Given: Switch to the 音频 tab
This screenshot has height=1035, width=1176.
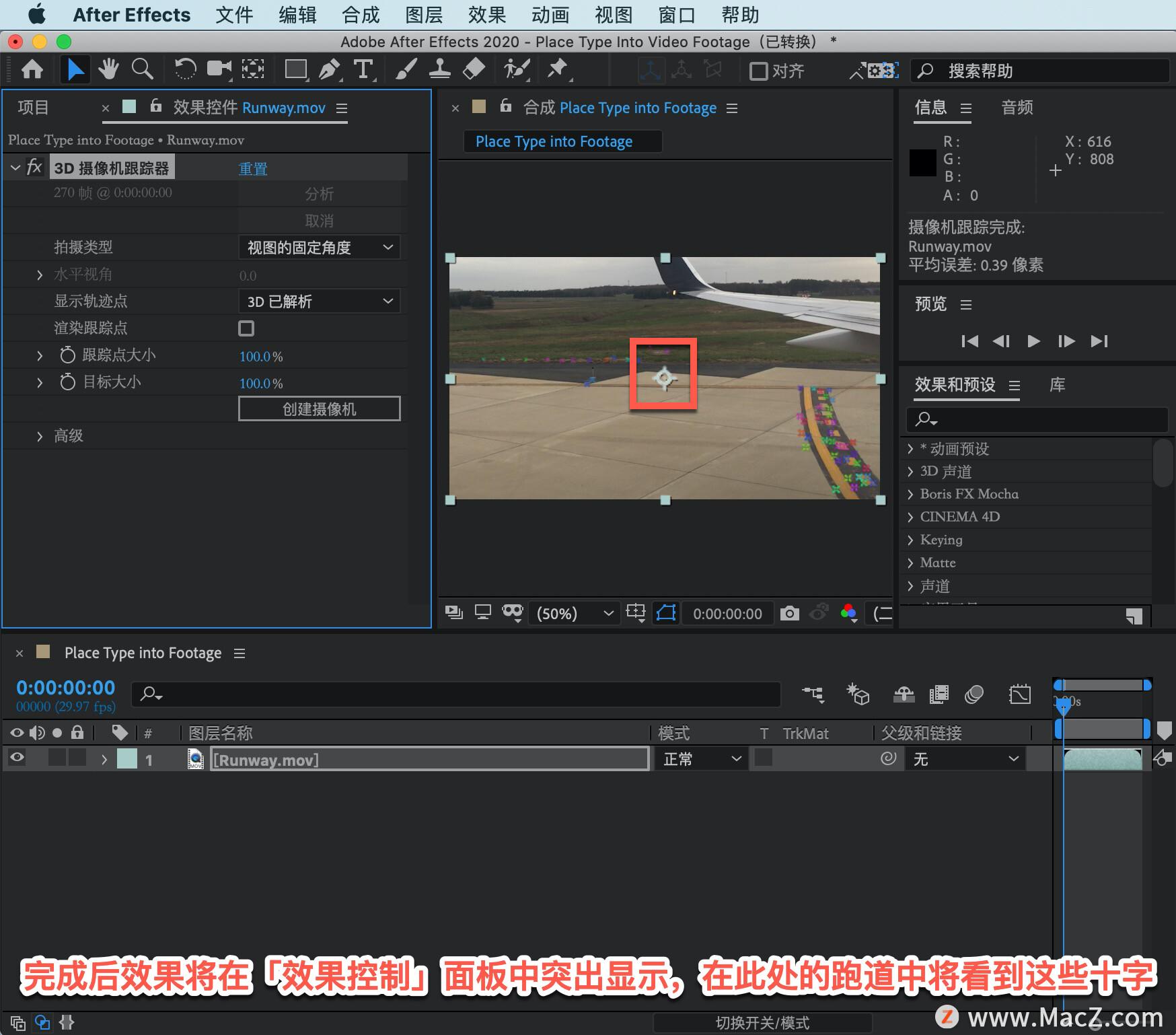Looking at the screenshot, I should tap(1017, 108).
